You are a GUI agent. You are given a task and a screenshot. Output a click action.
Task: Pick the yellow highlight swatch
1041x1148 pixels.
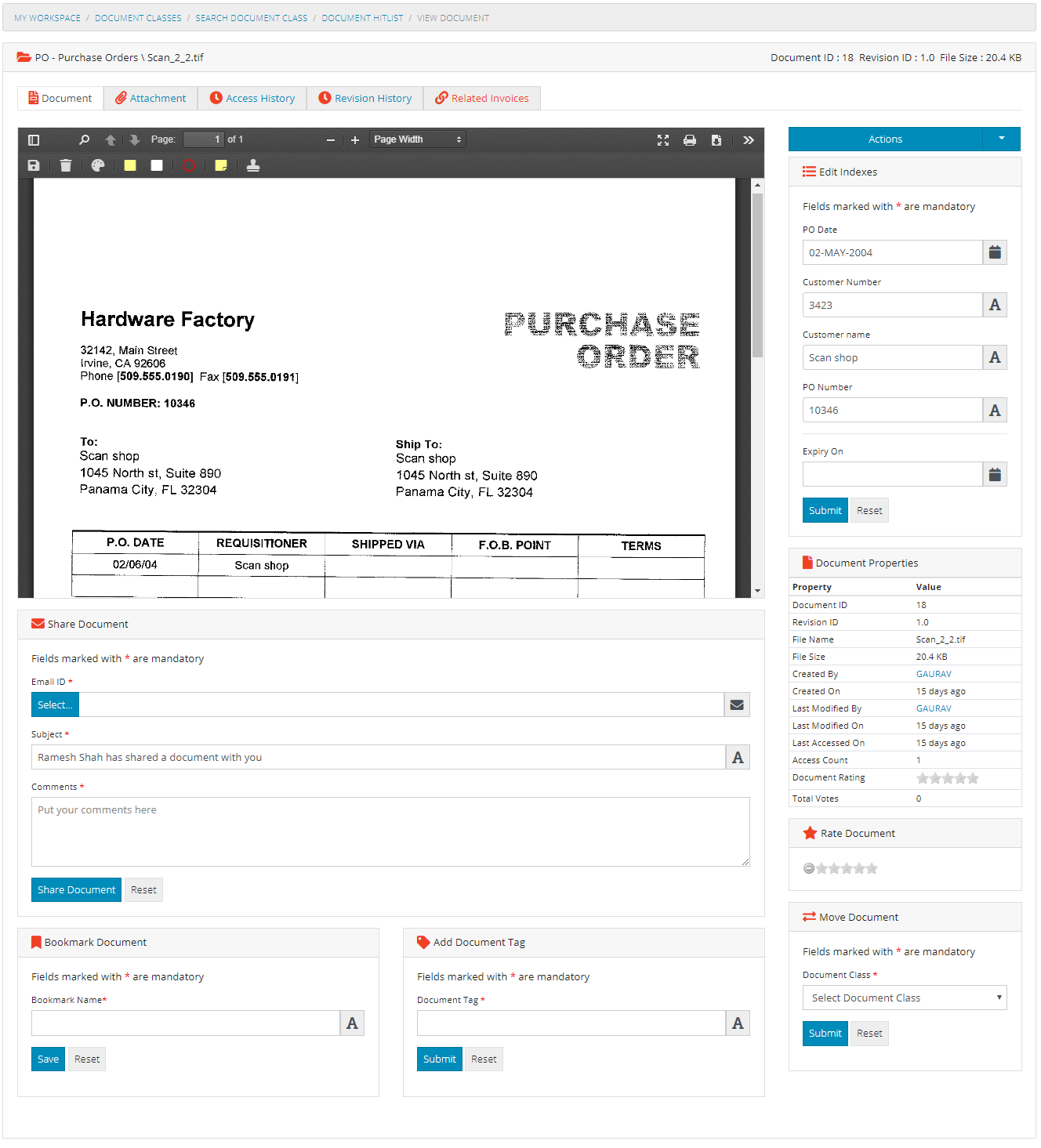130,165
